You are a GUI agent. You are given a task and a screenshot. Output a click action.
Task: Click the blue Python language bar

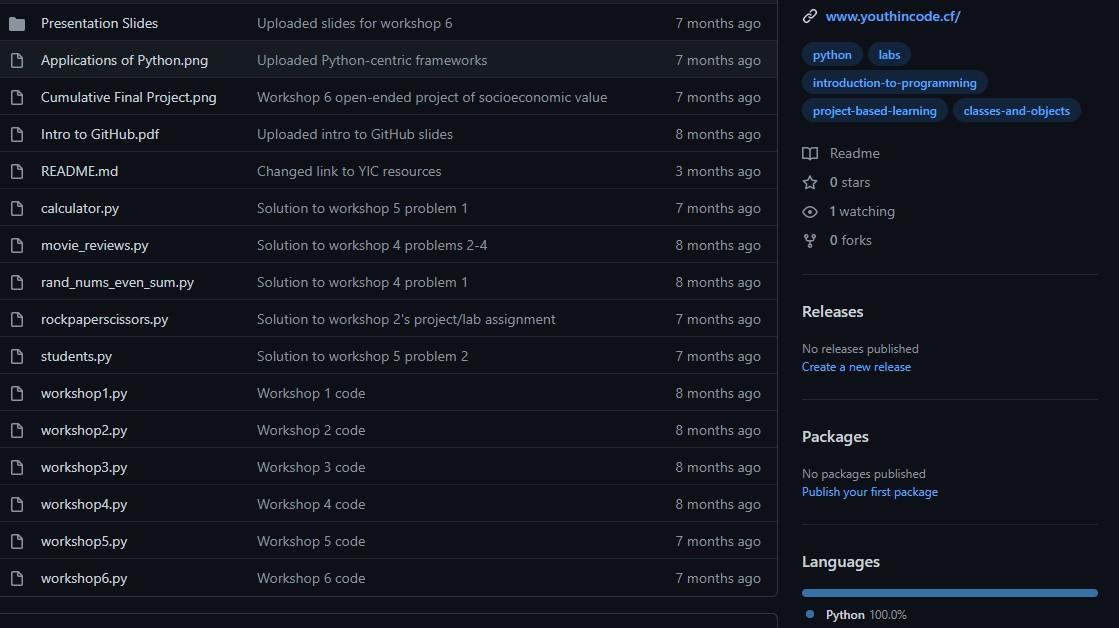949,593
